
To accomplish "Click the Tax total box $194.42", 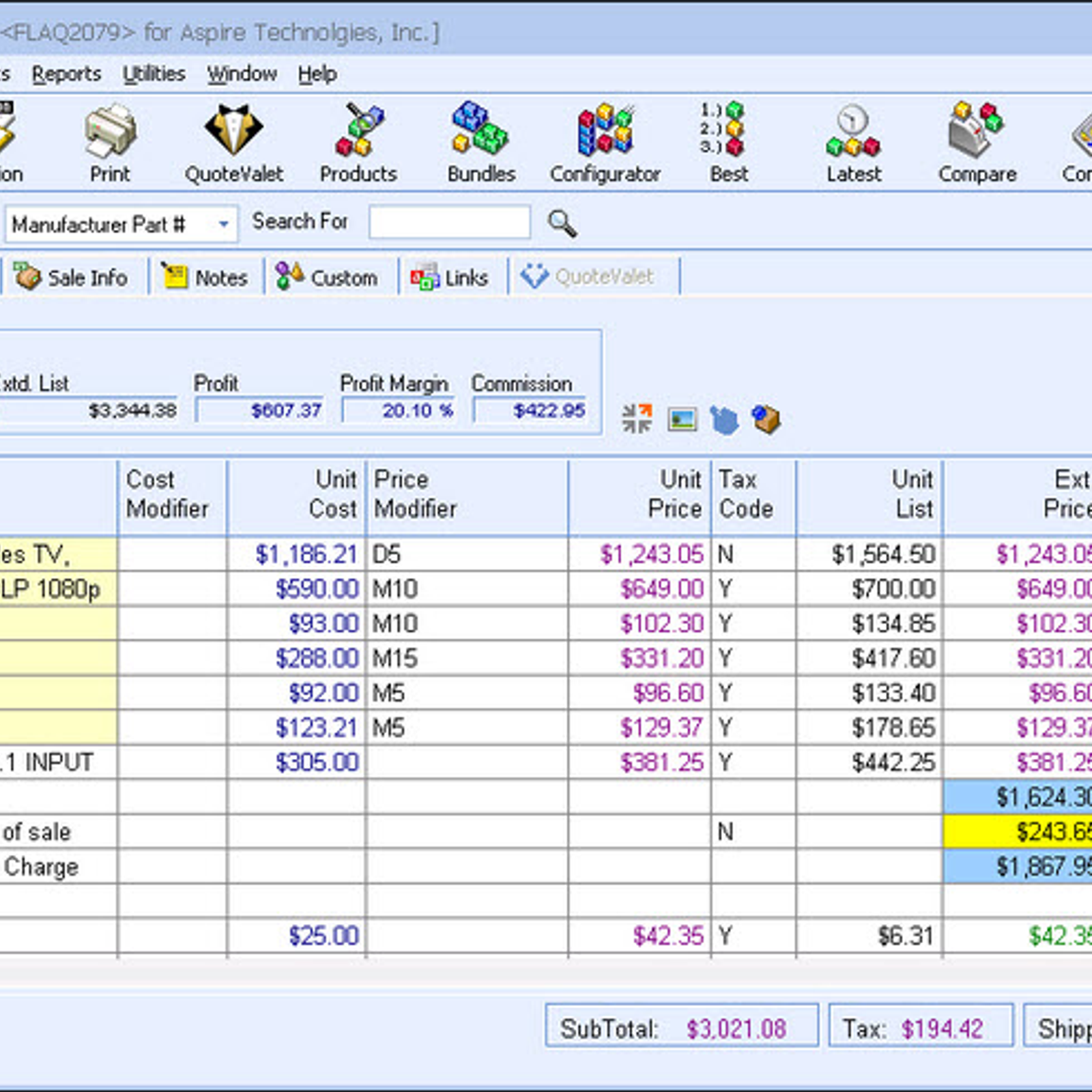I will click(921, 1026).
